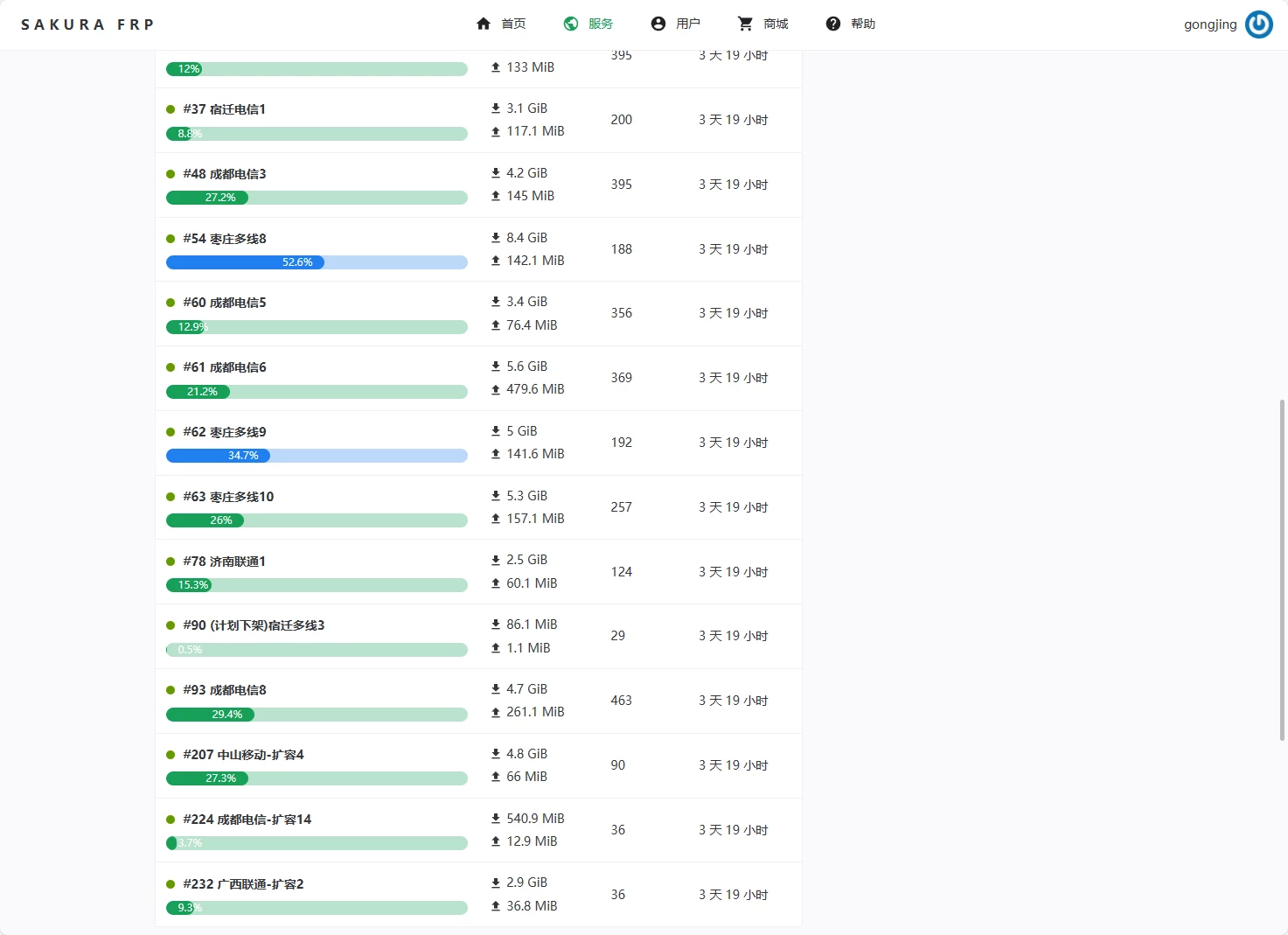This screenshot has width=1288, height=935.
Task: Click the home icon in navbar
Action: [484, 24]
